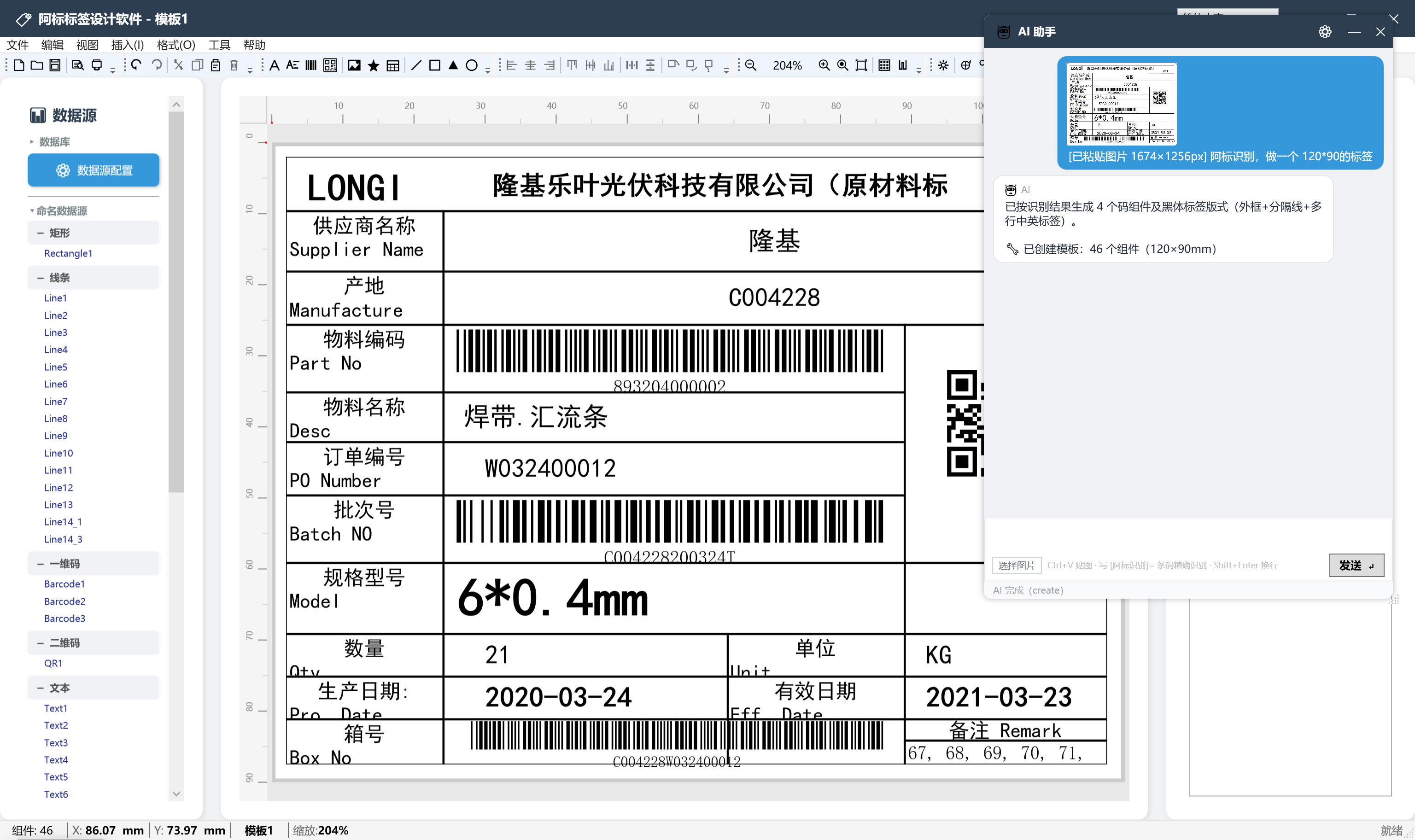1415x840 pixels.
Task: Click the Align Left icon
Action: pos(512,65)
